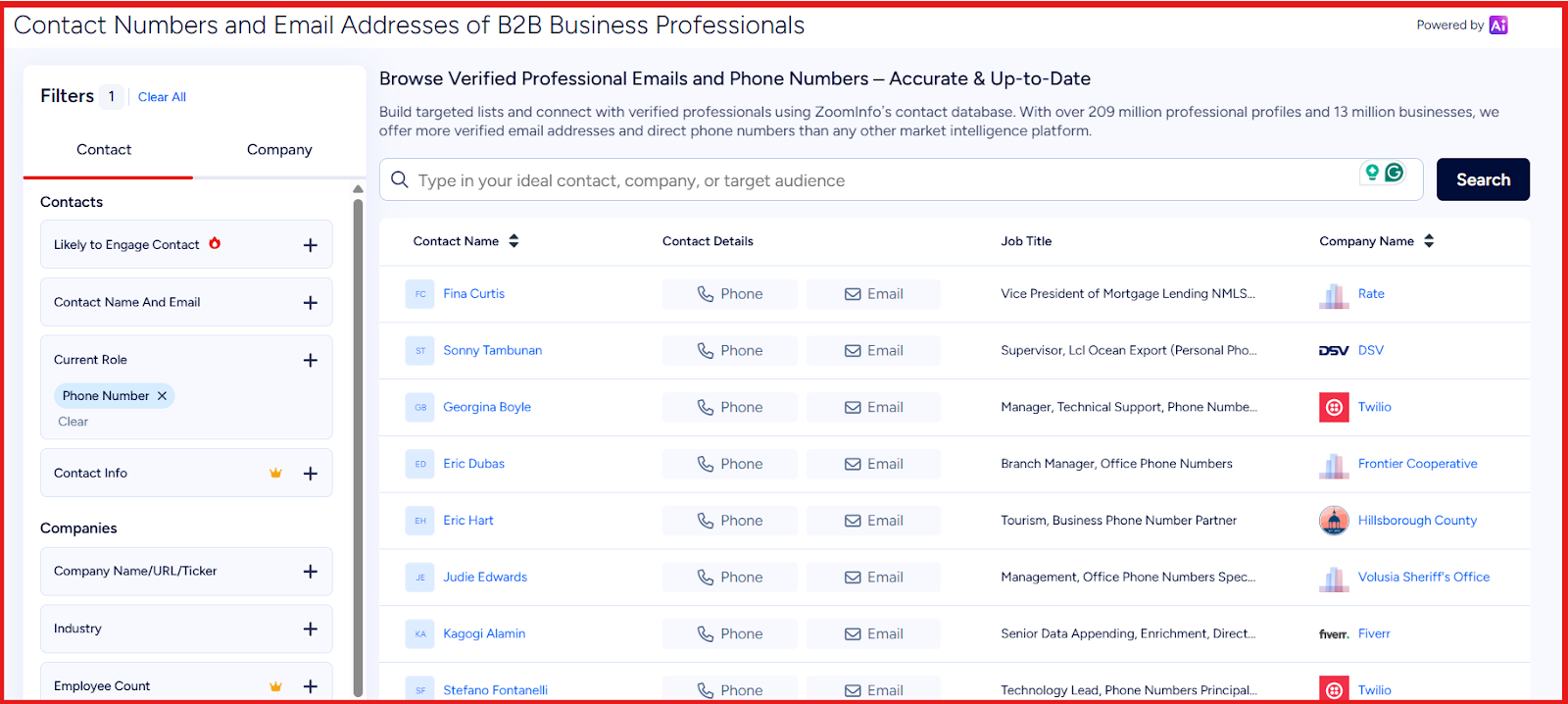Click the Hillsborough County logo
1568x704 pixels.
[x=1334, y=521]
